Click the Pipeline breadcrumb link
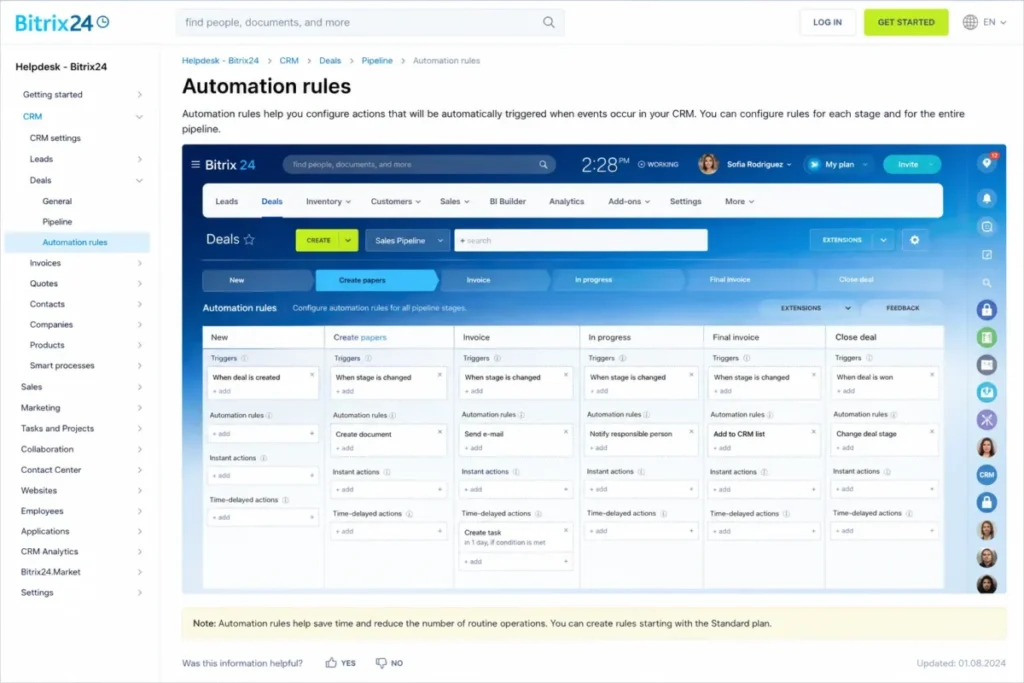This screenshot has height=683, width=1024. coord(377,61)
